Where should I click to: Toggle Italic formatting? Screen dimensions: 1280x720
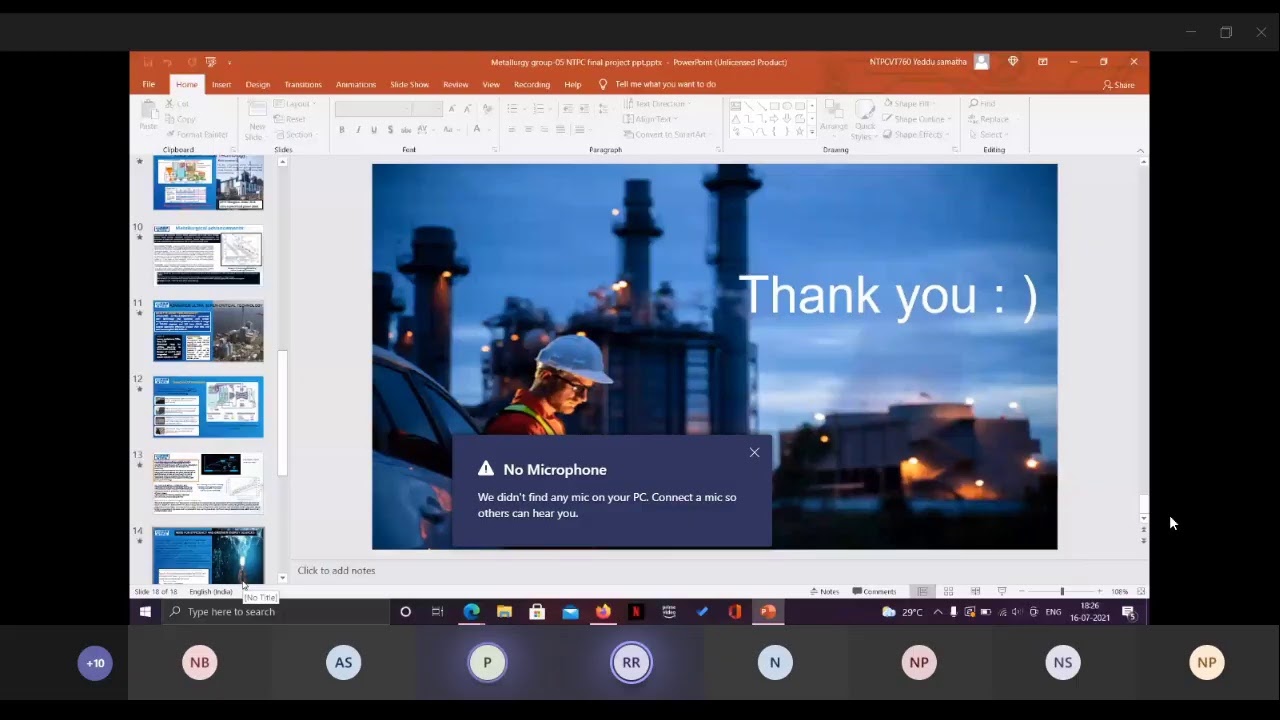358,130
